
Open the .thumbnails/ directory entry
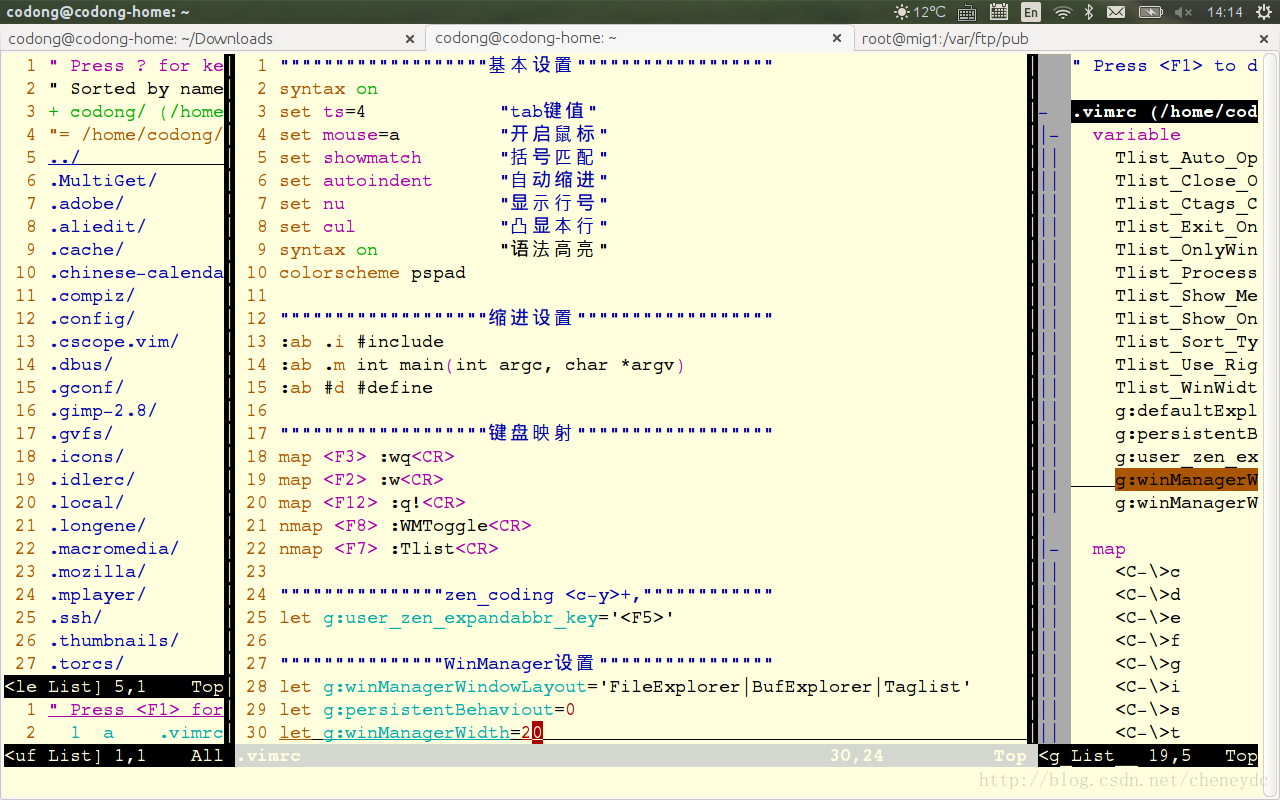(x=114, y=641)
